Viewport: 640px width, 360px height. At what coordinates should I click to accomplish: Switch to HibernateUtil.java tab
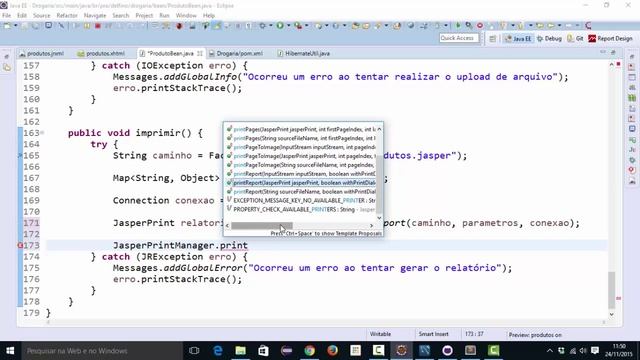(x=303, y=53)
